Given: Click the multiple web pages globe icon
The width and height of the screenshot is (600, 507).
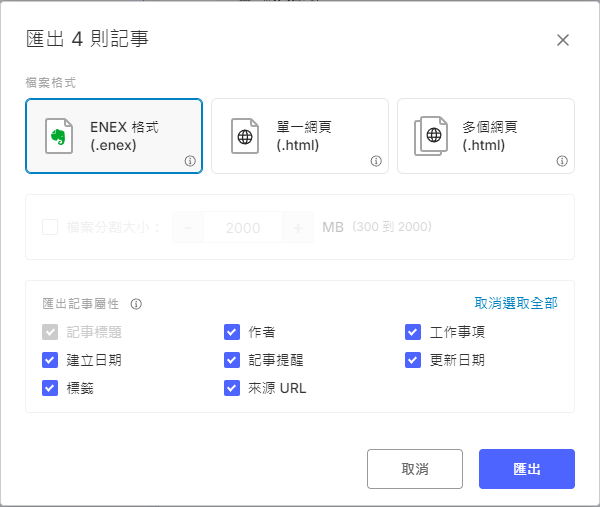Looking at the screenshot, I should [432, 136].
